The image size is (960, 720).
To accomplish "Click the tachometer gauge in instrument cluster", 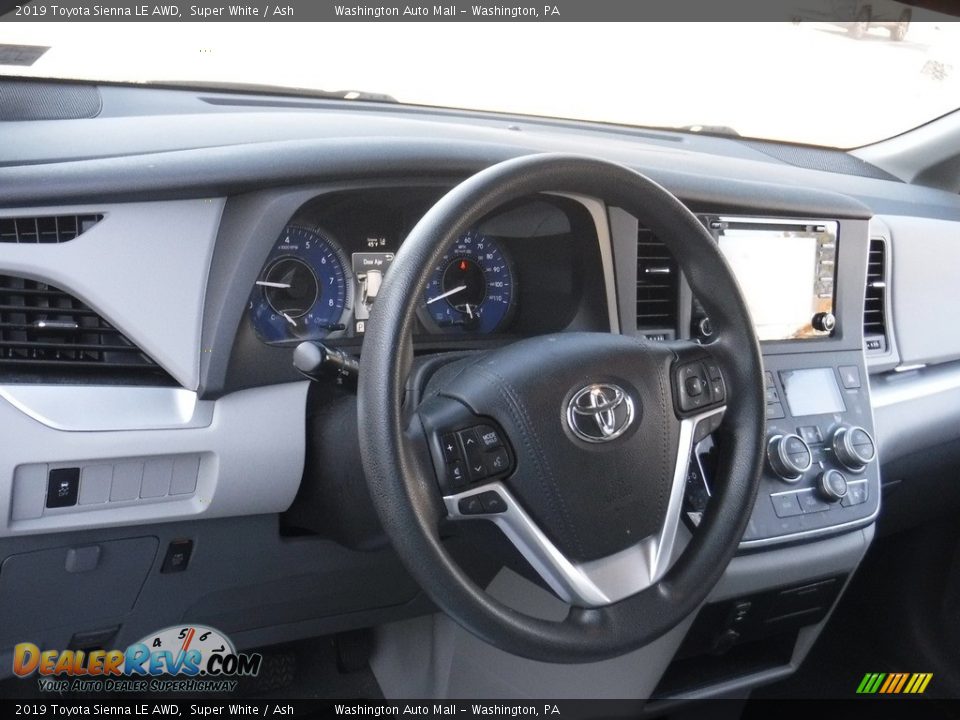I will pyautogui.click(x=299, y=287).
